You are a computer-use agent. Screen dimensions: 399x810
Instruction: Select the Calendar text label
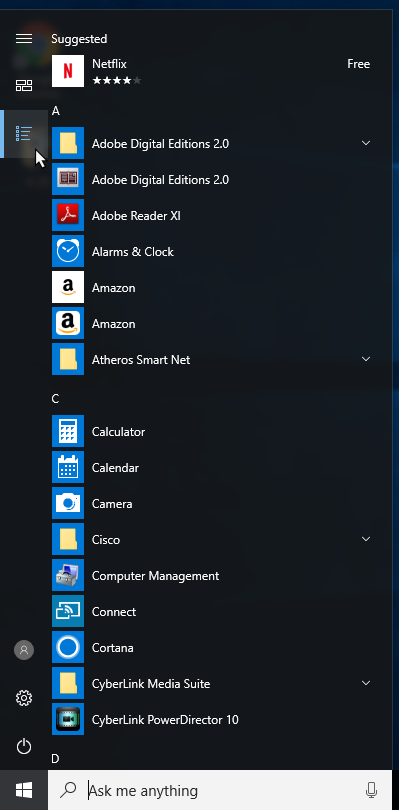click(x=115, y=468)
